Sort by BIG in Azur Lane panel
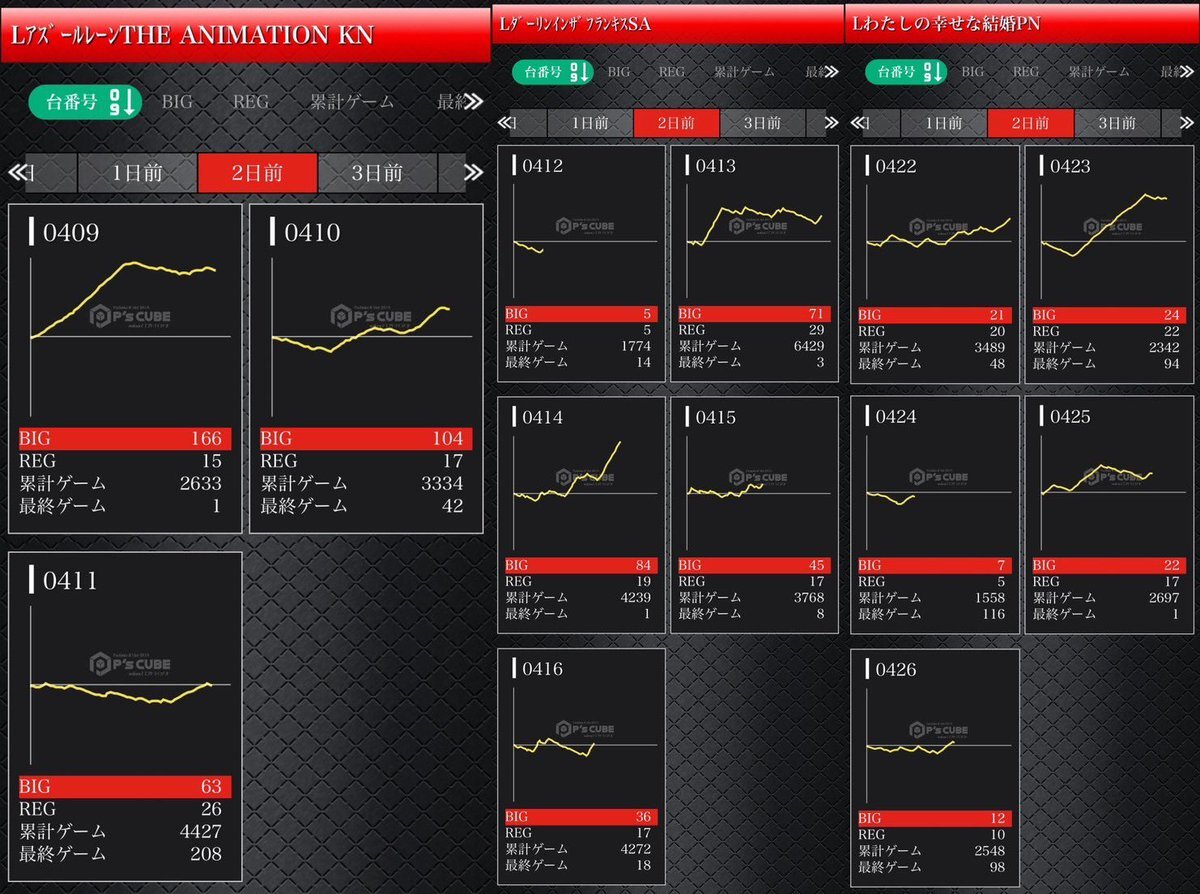Image resolution: width=1200 pixels, height=894 pixels. point(177,102)
